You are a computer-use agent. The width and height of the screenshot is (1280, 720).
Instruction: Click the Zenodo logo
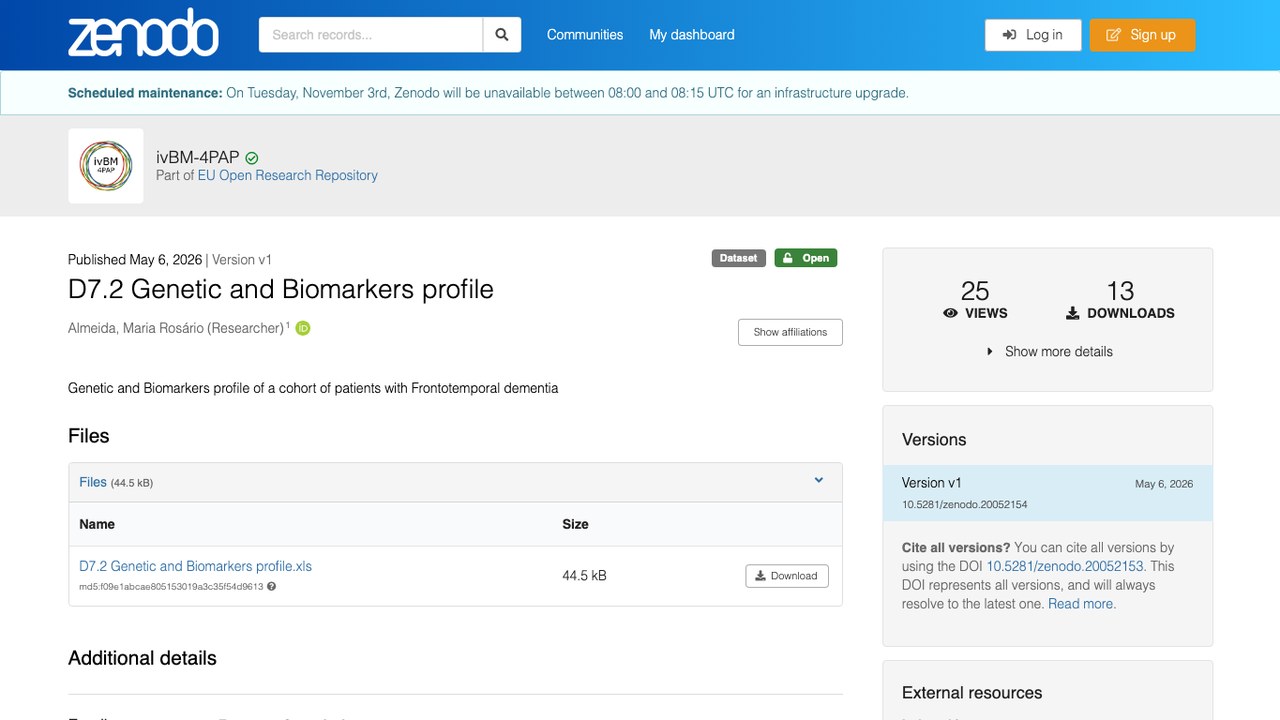point(143,34)
